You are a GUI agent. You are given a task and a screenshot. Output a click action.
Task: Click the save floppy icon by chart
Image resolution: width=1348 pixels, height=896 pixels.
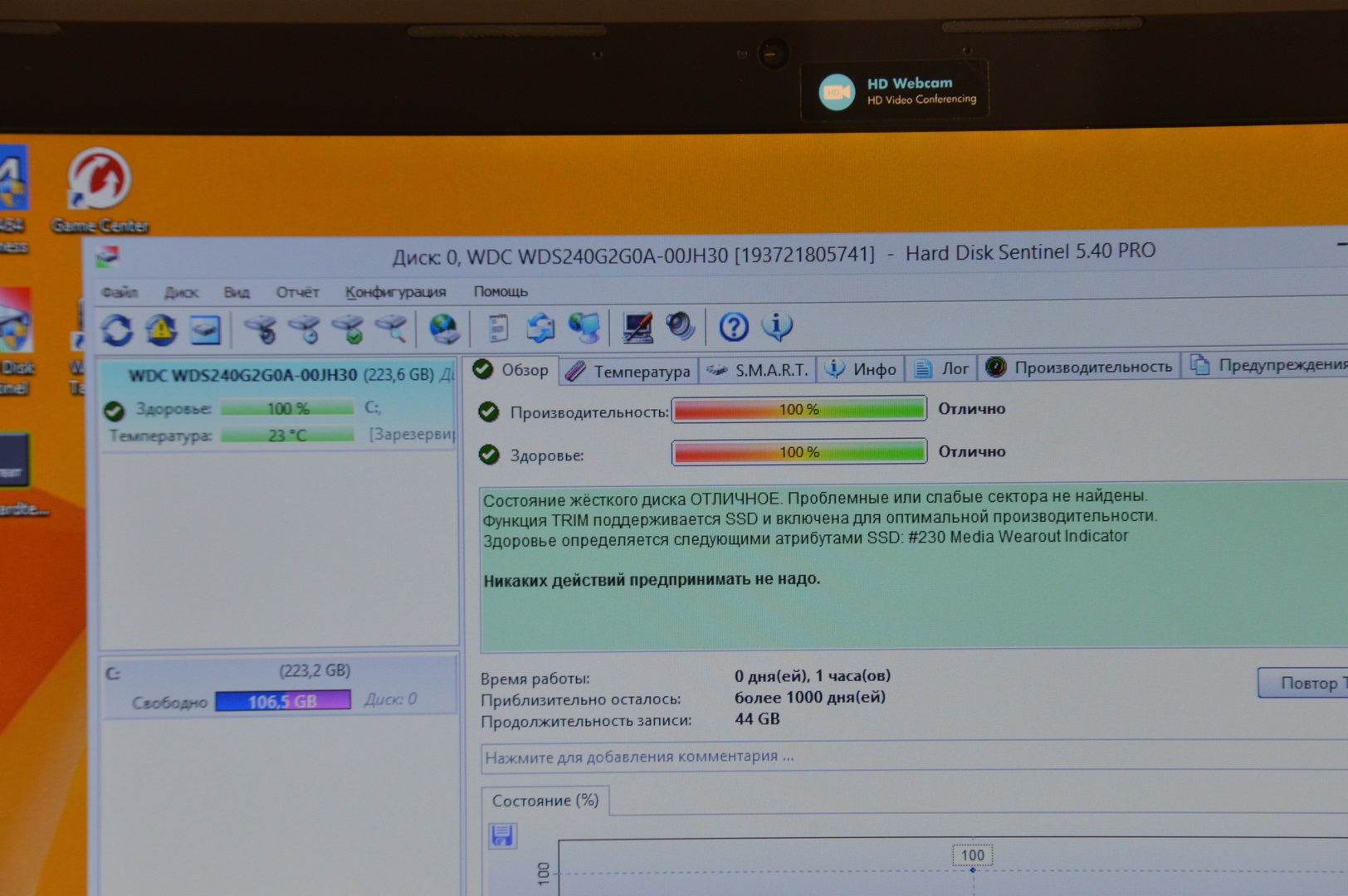(x=502, y=835)
